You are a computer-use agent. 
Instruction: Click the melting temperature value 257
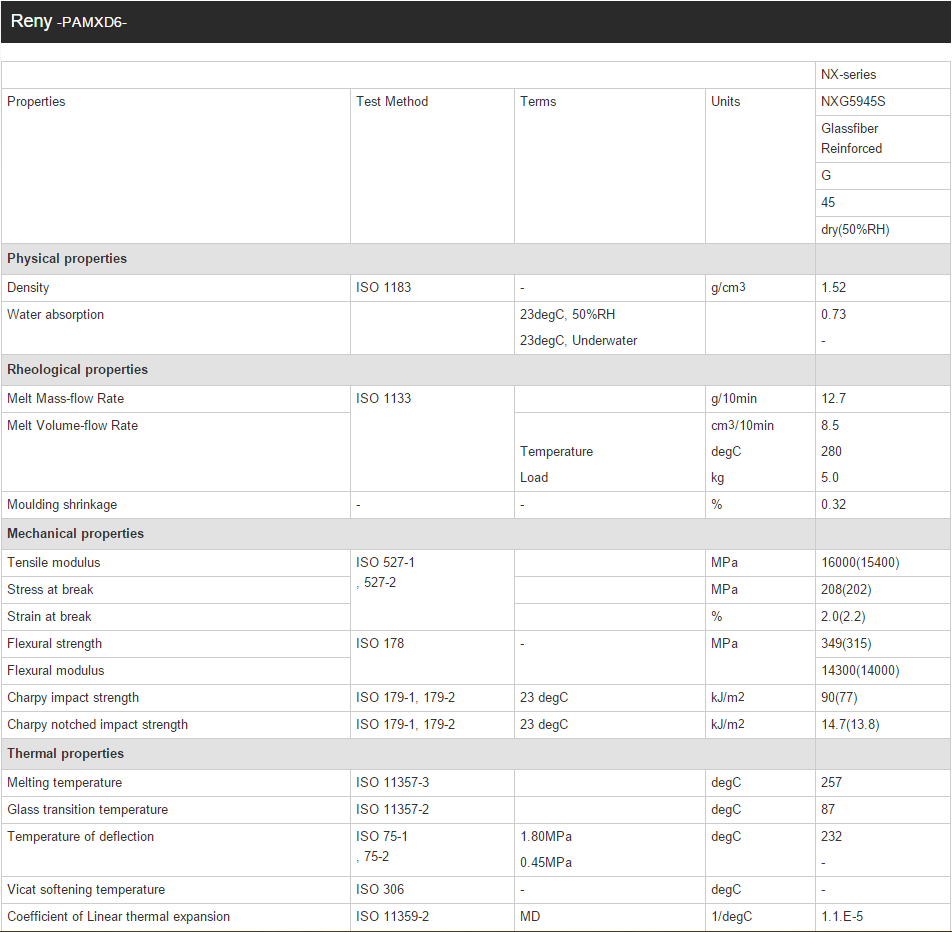(831, 783)
